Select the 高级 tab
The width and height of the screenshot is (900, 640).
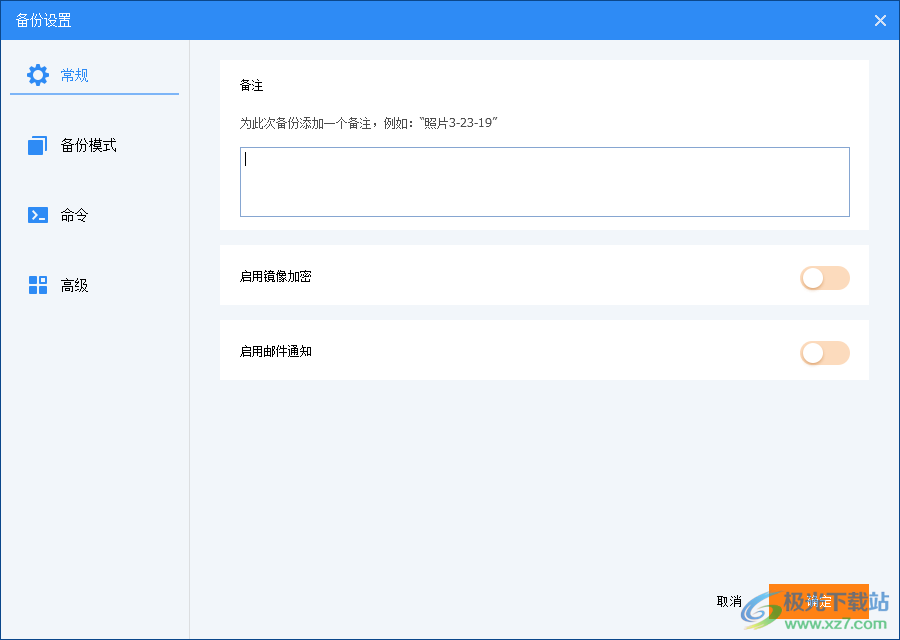tap(94, 285)
